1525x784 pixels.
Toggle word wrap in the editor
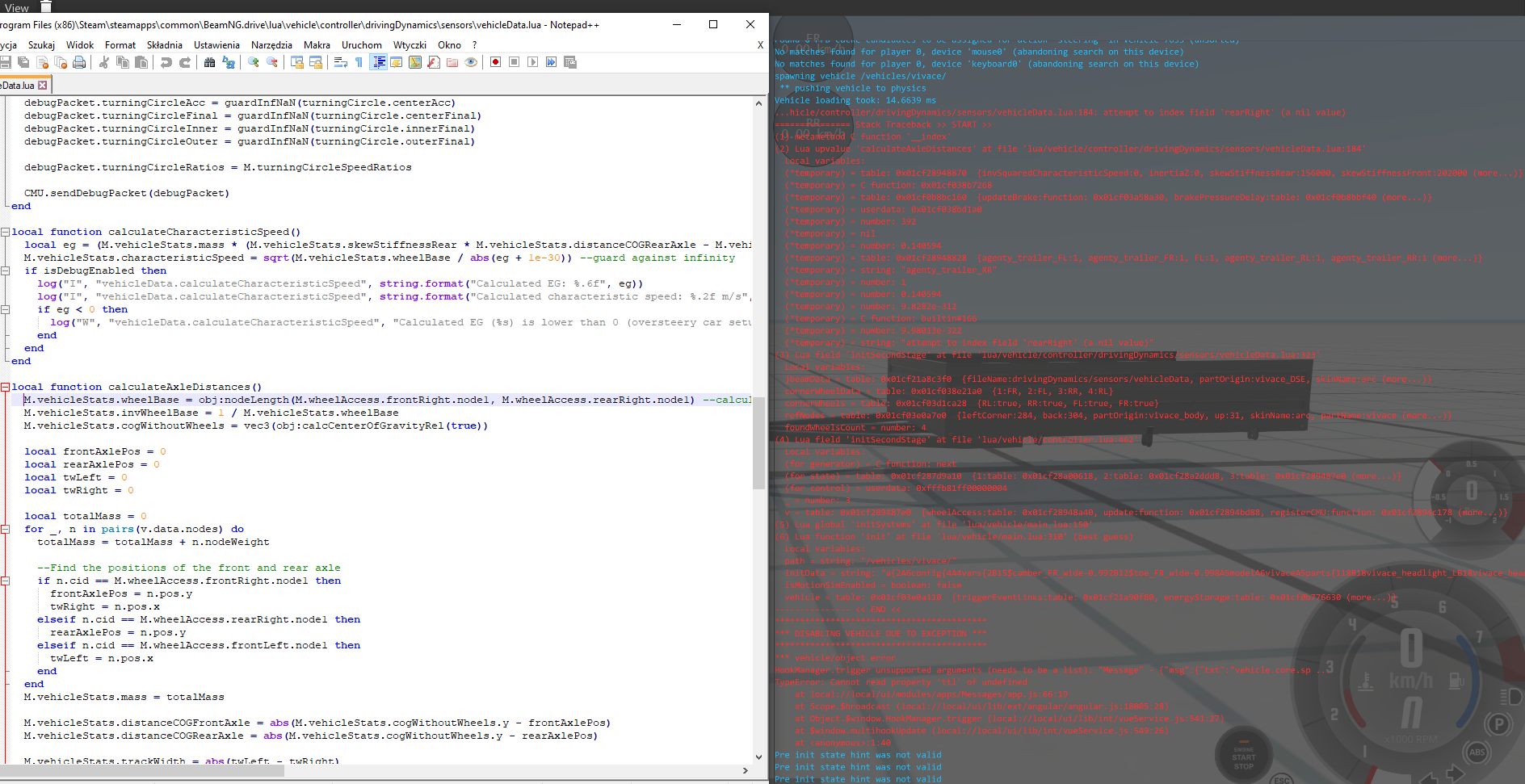click(x=341, y=62)
